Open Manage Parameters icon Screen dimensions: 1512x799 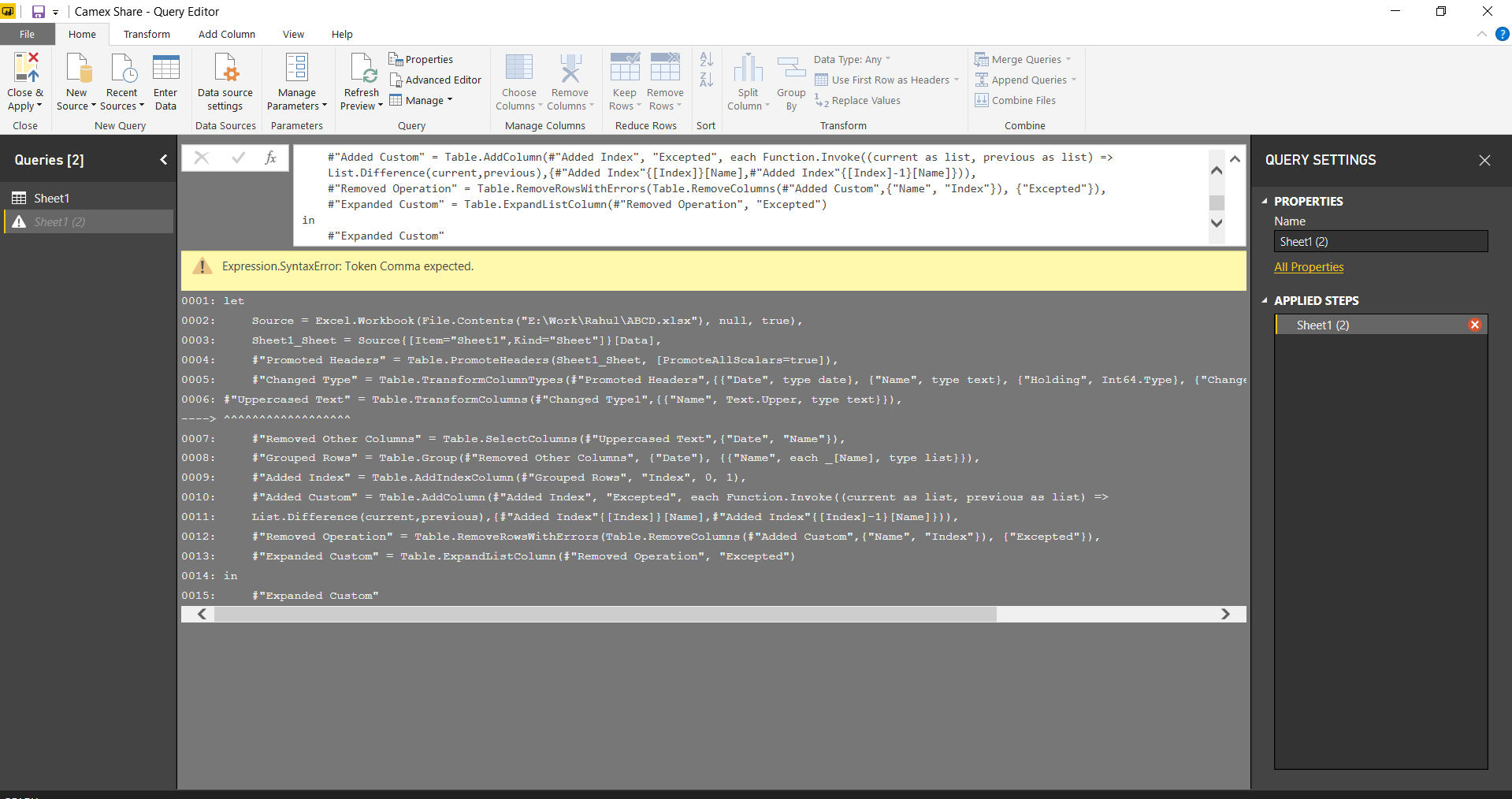[x=297, y=67]
